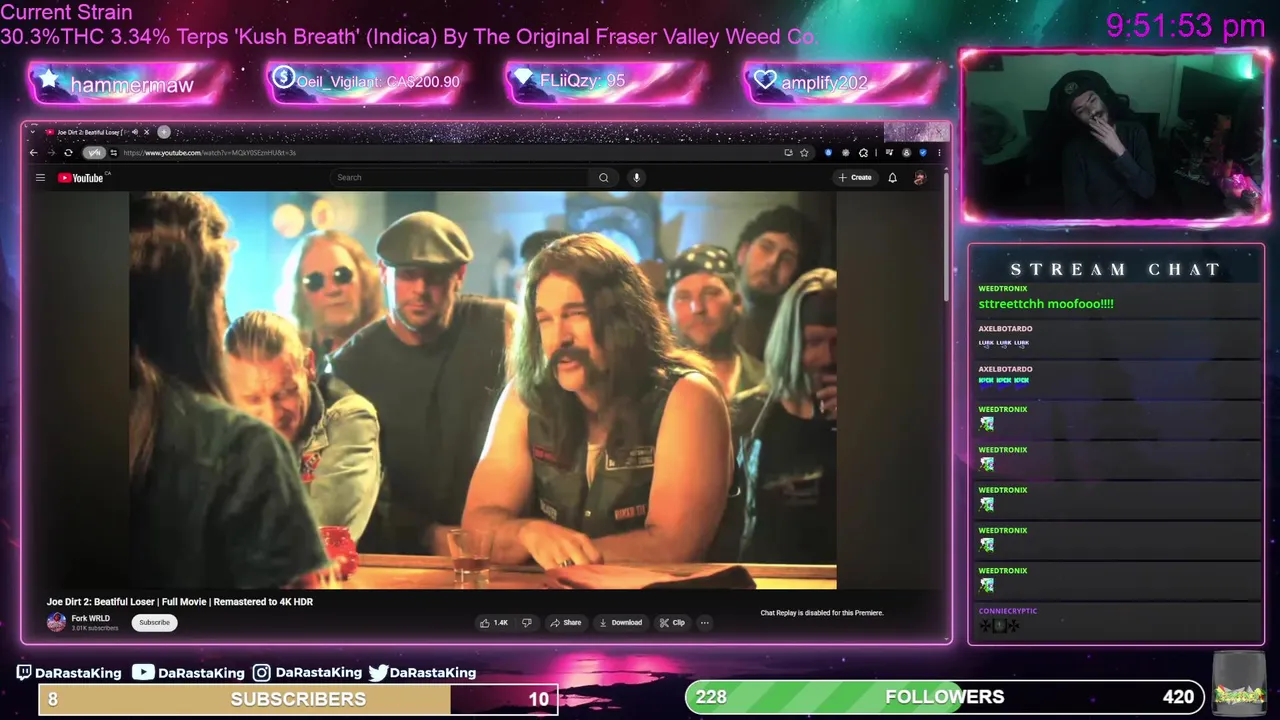Open browser three-dot menu
The width and height of the screenshot is (1280, 720).
[x=938, y=153]
